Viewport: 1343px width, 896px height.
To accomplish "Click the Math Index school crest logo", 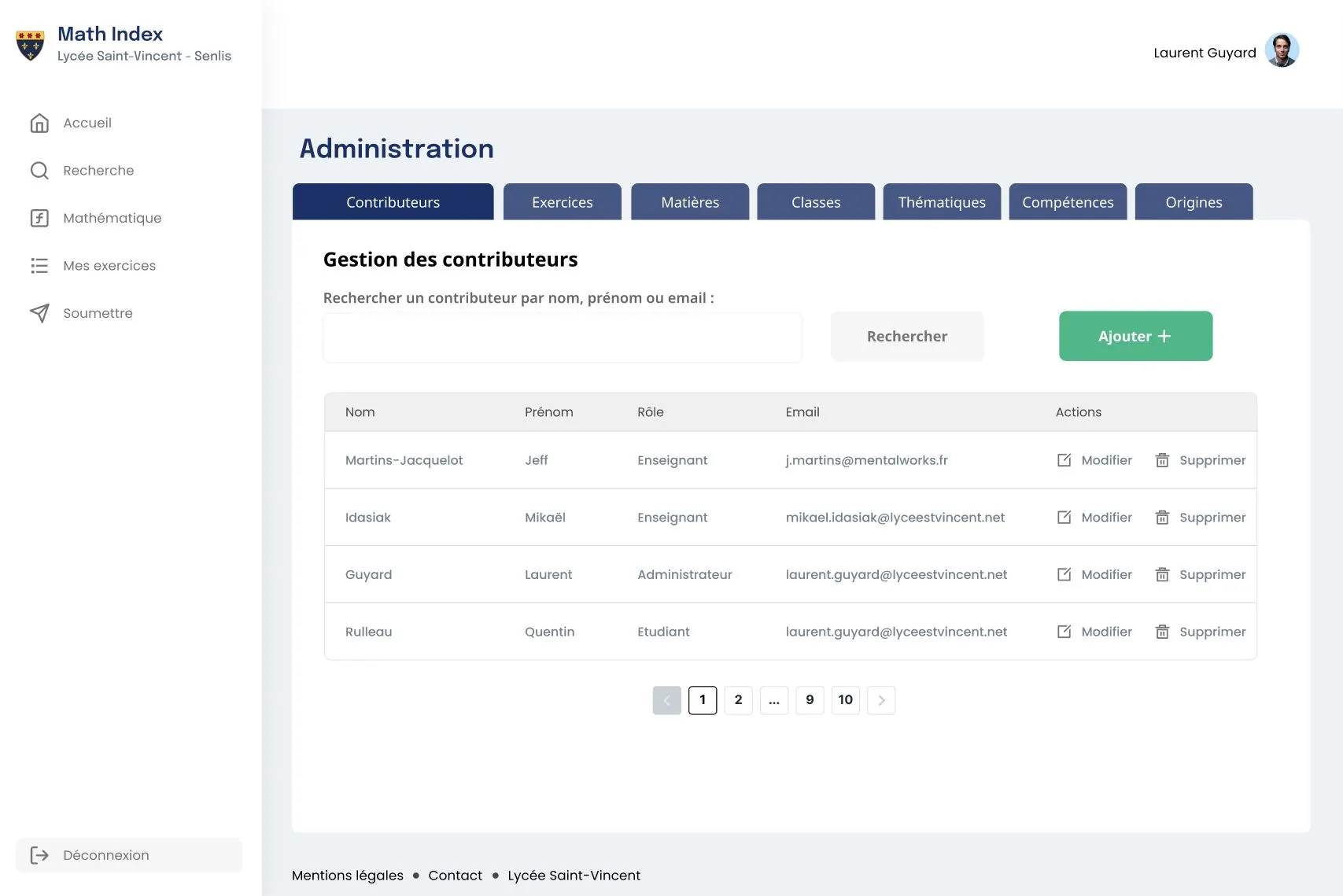I will click(31, 45).
